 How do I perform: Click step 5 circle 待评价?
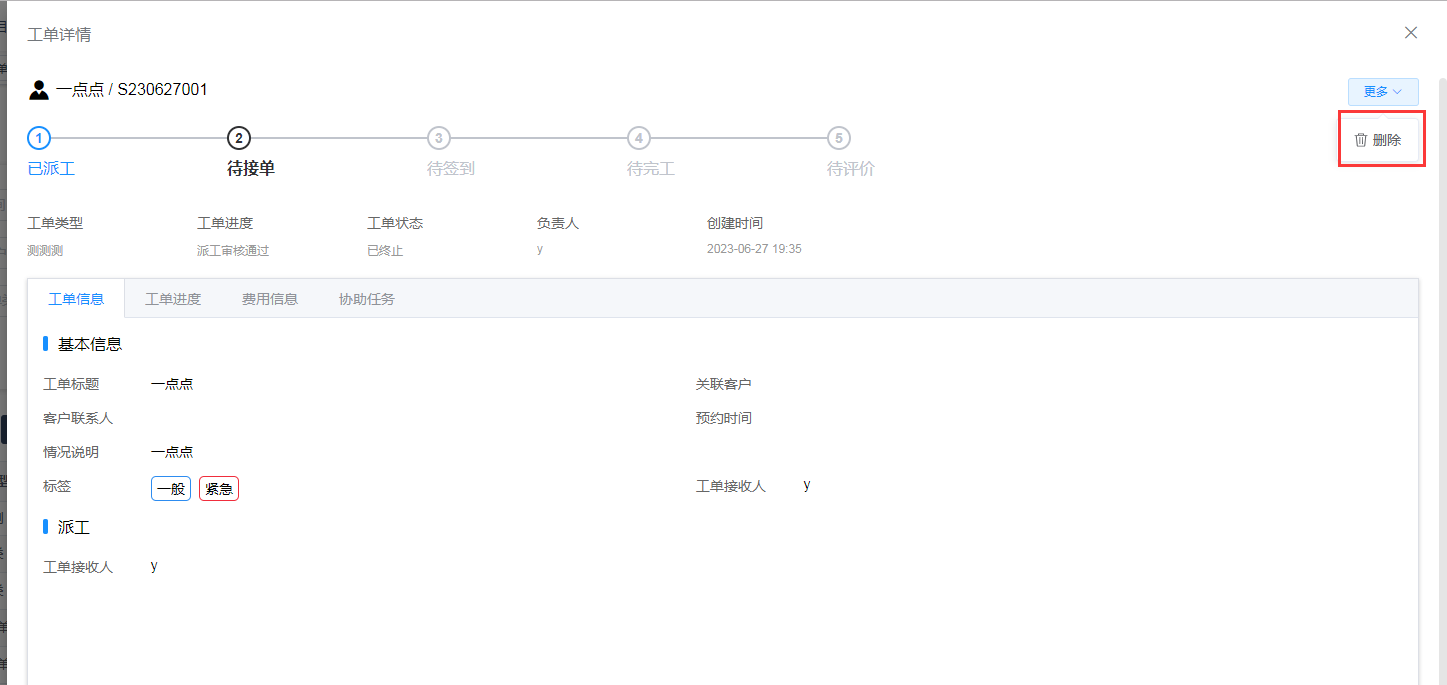[x=839, y=138]
